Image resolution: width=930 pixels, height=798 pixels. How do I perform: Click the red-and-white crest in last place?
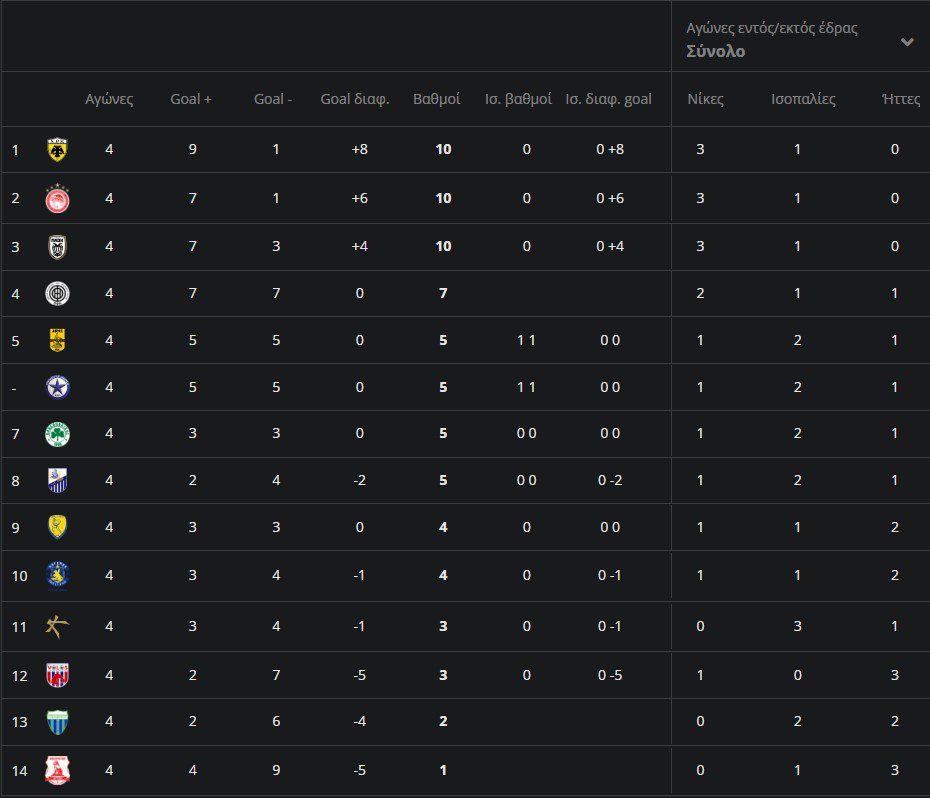click(x=57, y=770)
